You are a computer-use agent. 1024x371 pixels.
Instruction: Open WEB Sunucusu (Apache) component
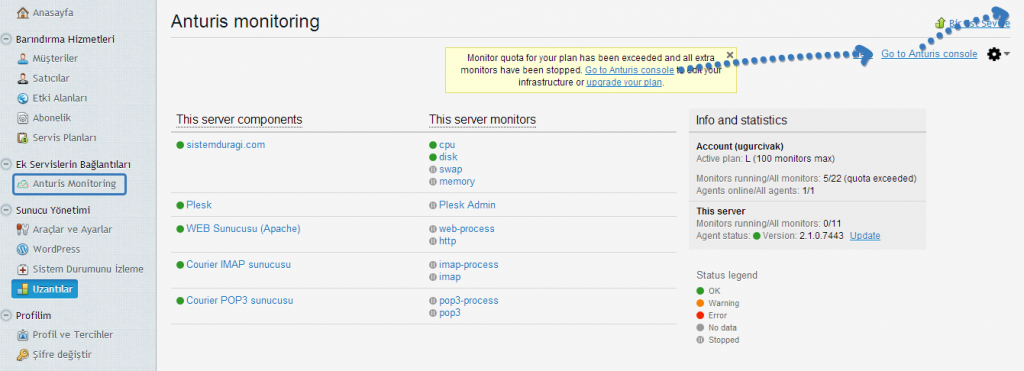(243, 229)
